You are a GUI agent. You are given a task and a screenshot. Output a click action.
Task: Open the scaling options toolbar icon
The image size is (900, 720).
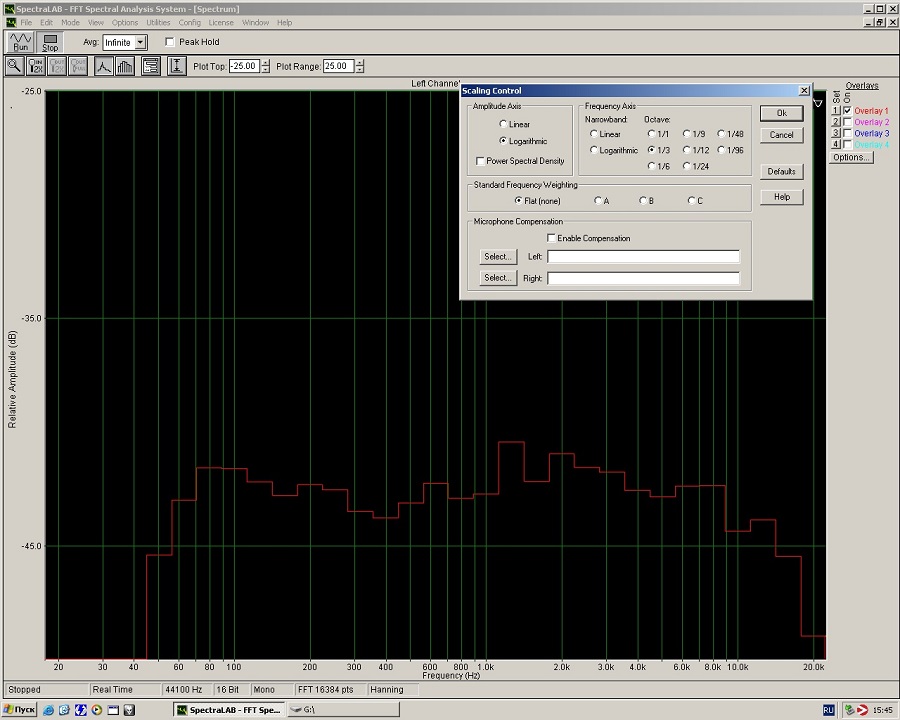click(x=151, y=66)
